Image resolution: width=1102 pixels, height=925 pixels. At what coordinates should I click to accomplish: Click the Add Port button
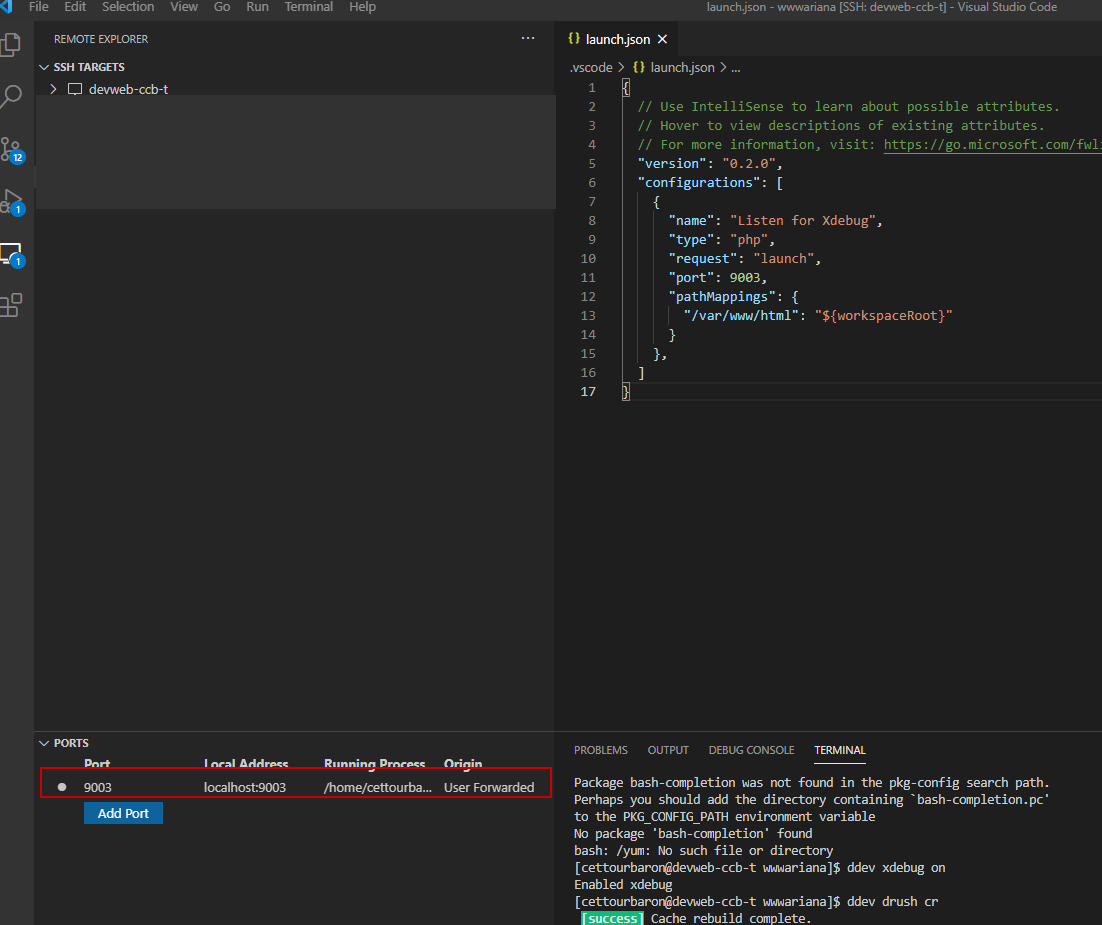pos(123,813)
